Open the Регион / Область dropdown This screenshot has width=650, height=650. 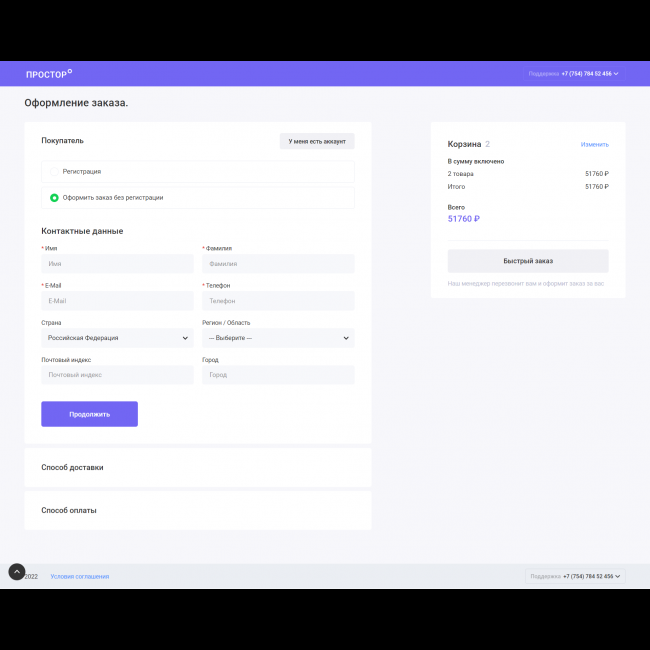[x=278, y=338]
